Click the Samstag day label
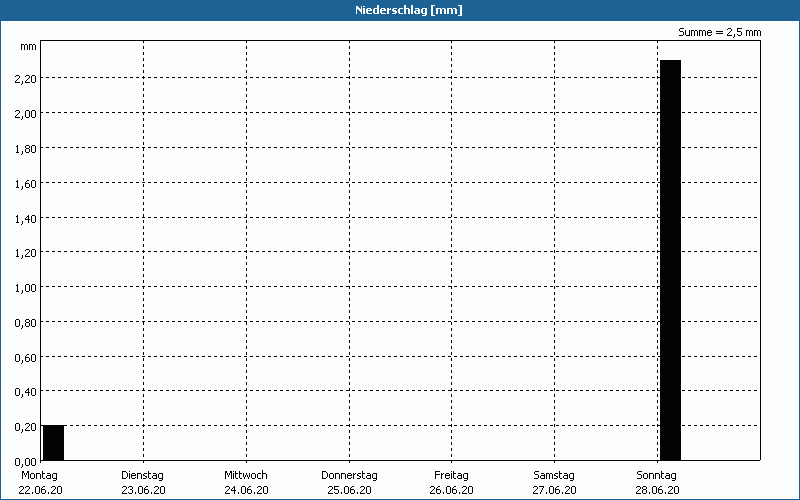 click(x=554, y=475)
